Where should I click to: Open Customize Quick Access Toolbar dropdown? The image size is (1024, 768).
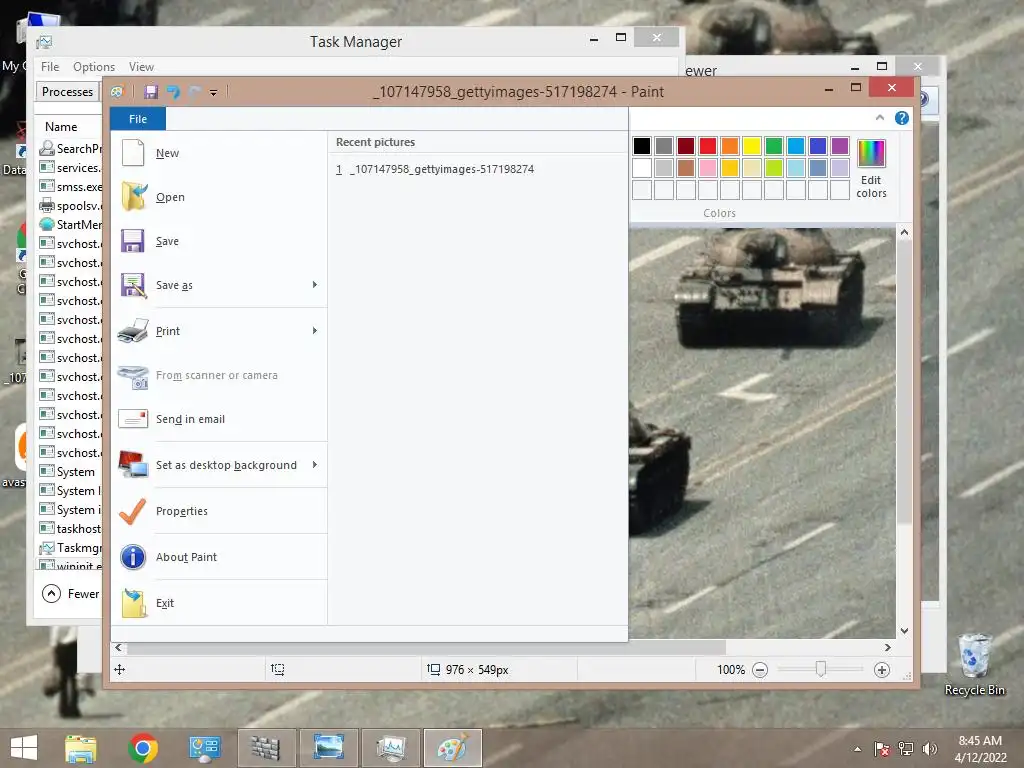tap(214, 93)
